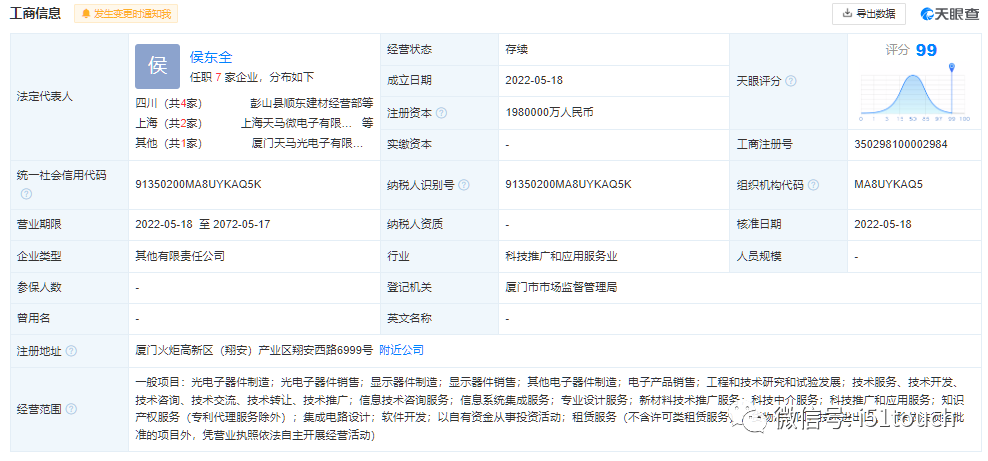
Task: Click 其他有限责任公司 enterprise type value
Action: tap(180, 256)
